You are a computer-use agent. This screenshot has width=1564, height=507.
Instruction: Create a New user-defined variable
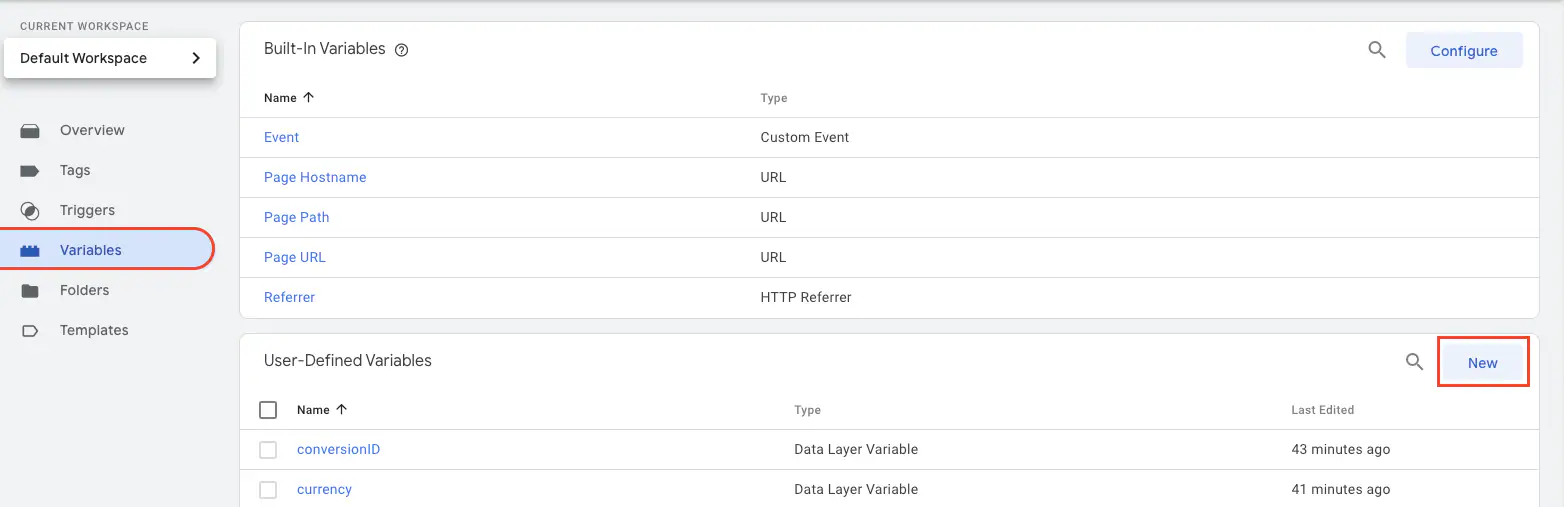(1483, 362)
